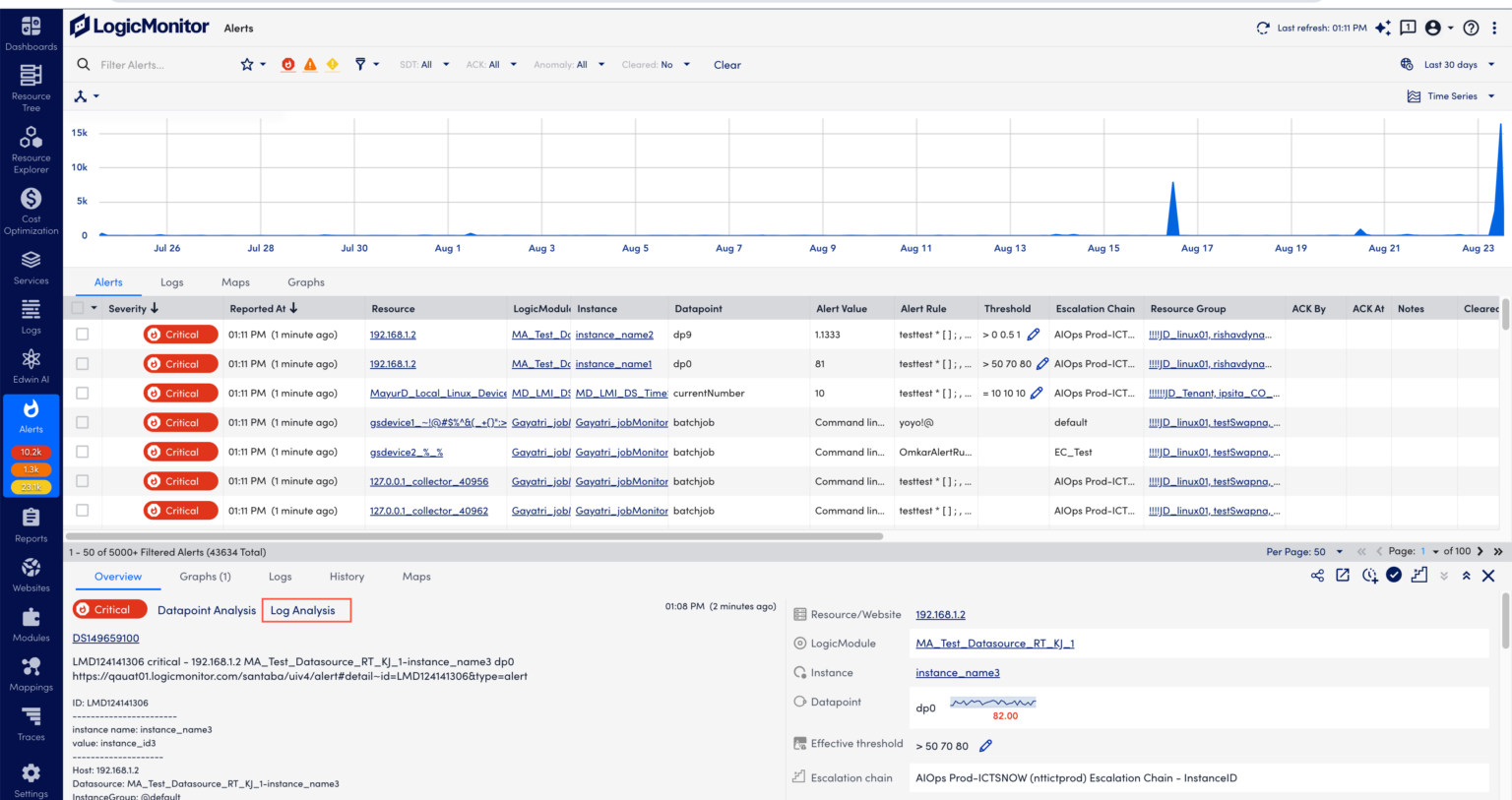
Task: Select the checkbox on the first critical alert row
Action: (x=83, y=334)
